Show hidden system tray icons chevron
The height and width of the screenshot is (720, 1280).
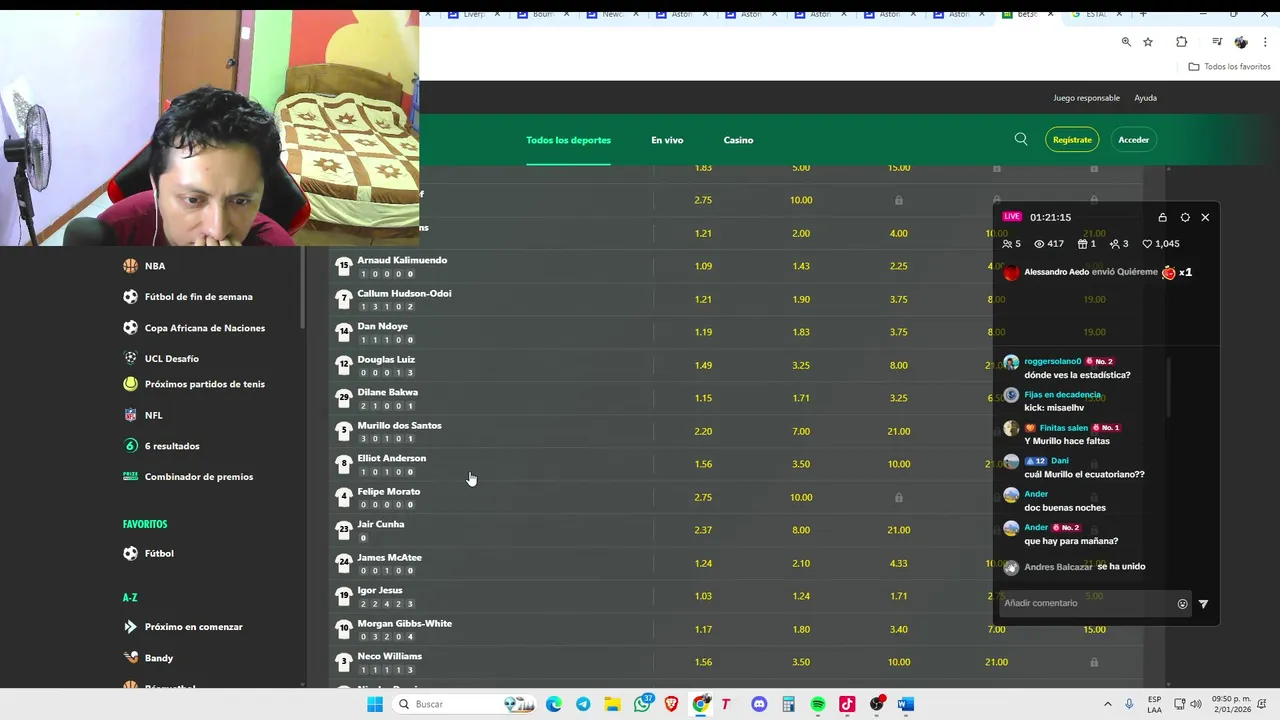(1107, 704)
